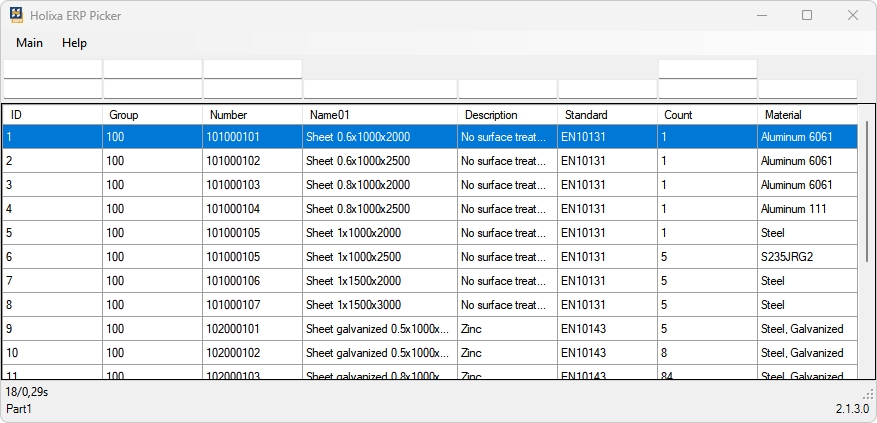Open the Main menu
The width and height of the screenshot is (877, 423).
pos(29,43)
